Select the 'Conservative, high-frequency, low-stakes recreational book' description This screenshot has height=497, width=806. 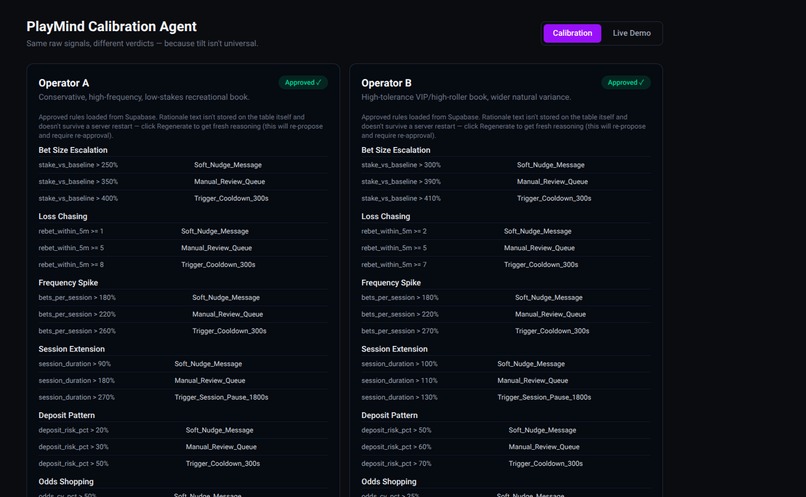click(x=144, y=97)
